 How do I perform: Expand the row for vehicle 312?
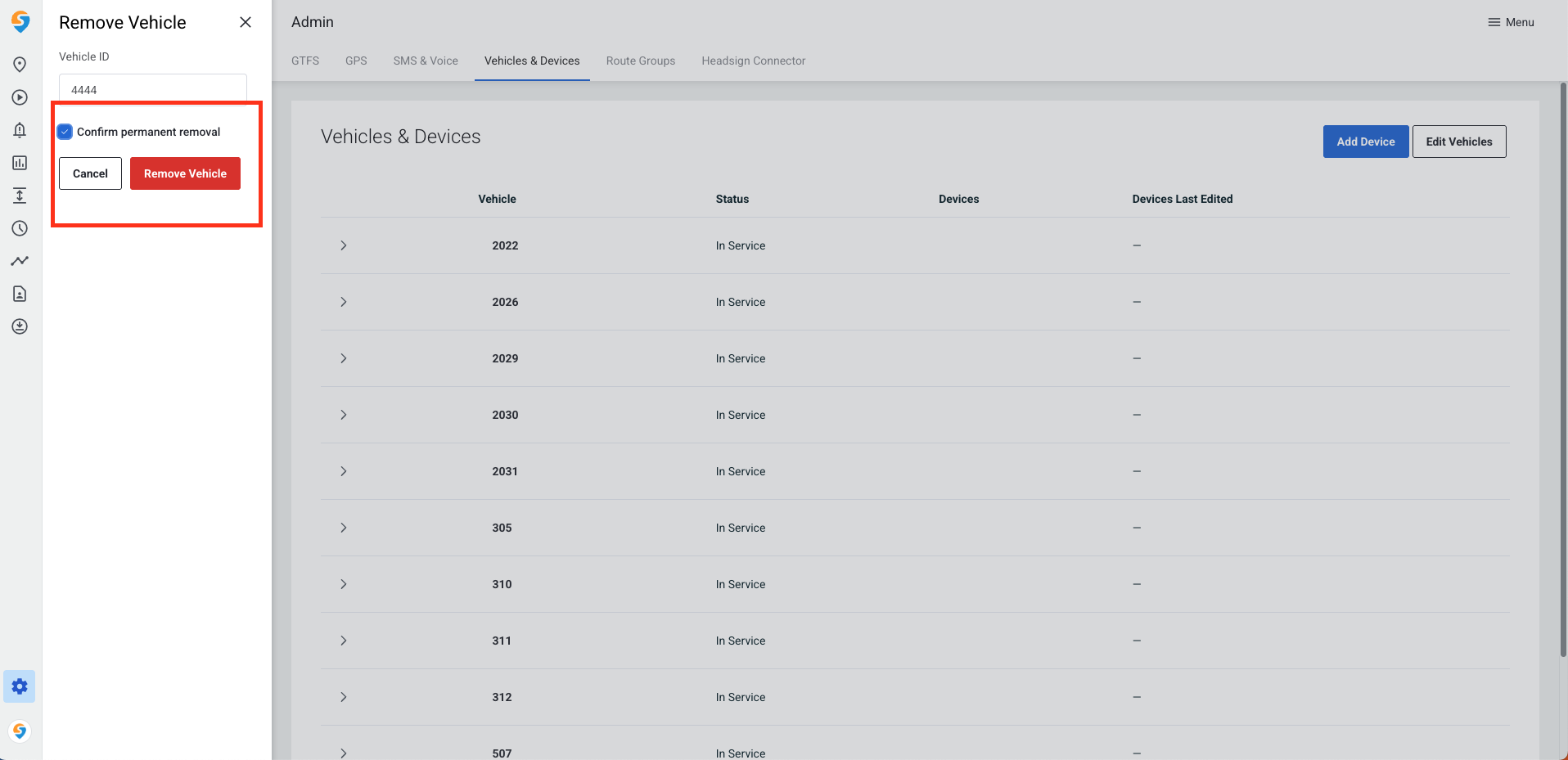[343, 697]
